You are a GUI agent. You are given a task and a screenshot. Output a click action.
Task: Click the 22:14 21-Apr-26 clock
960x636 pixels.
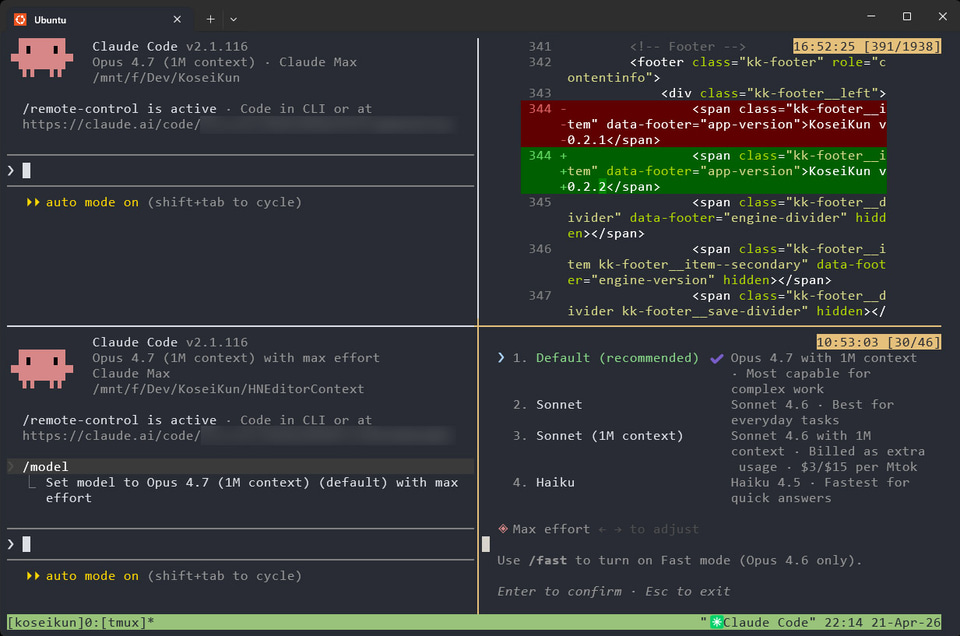click(882, 623)
